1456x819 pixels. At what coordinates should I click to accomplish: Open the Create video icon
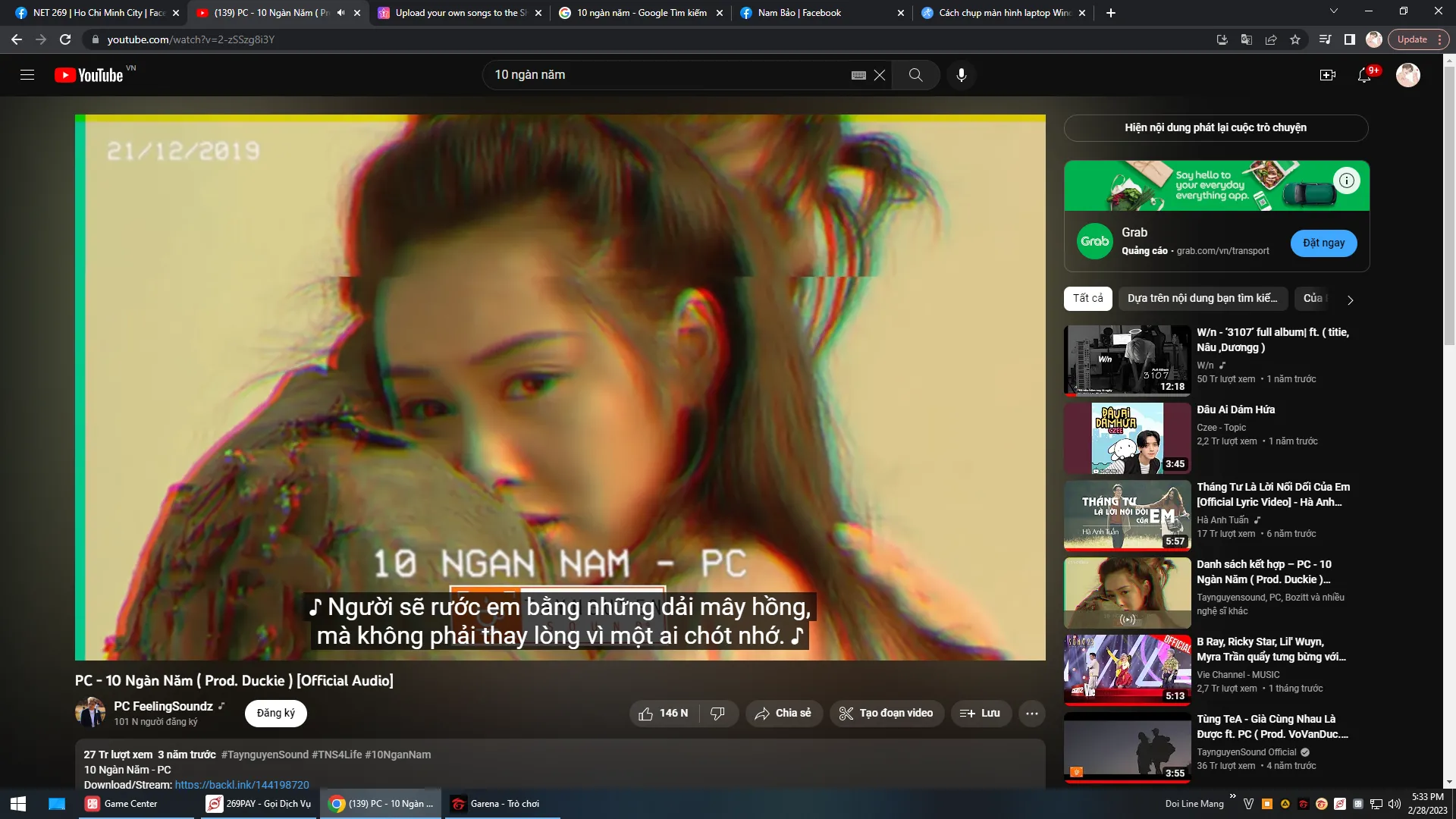1327,75
